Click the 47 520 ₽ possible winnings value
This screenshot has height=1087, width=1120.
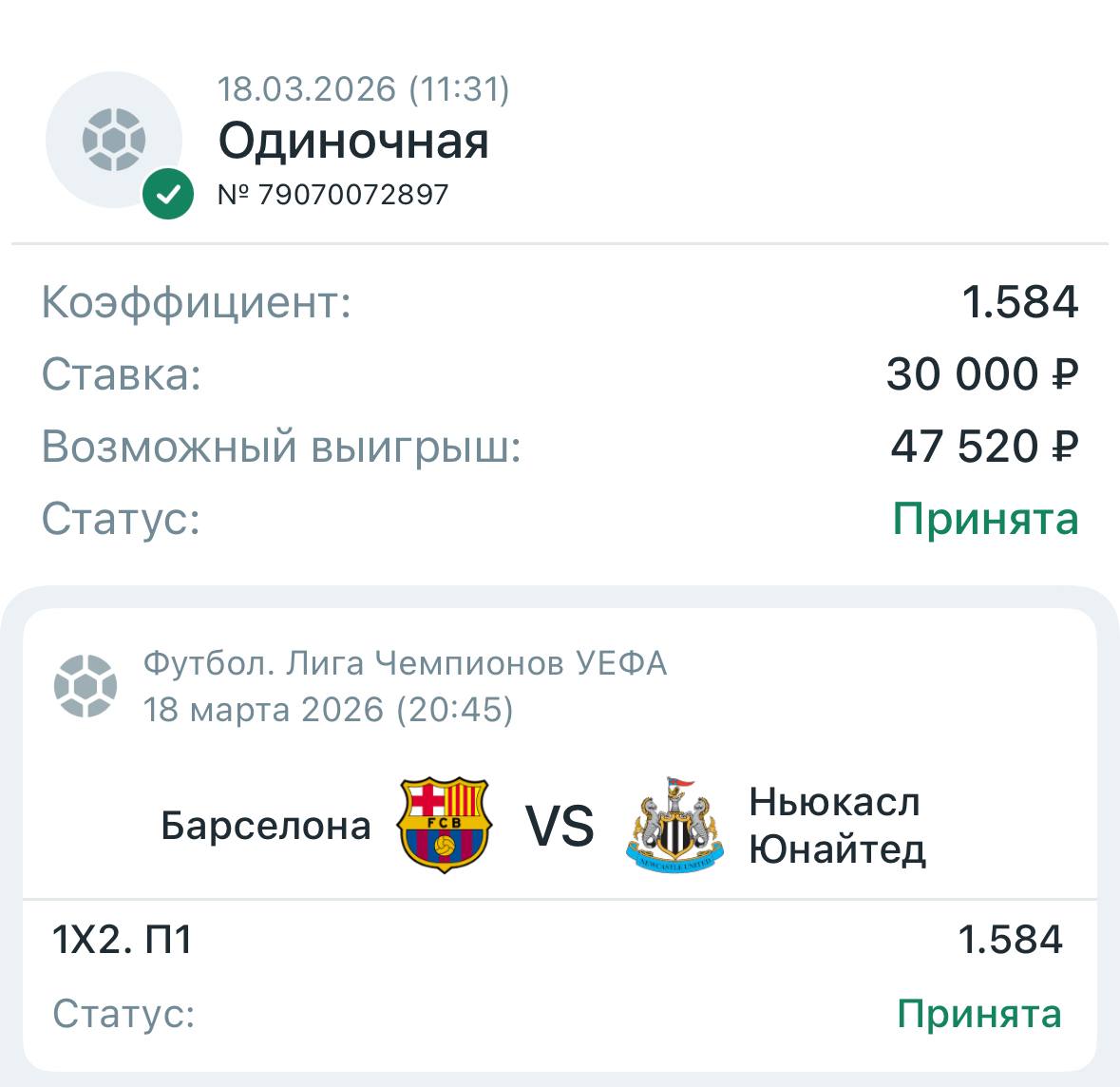click(x=983, y=447)
